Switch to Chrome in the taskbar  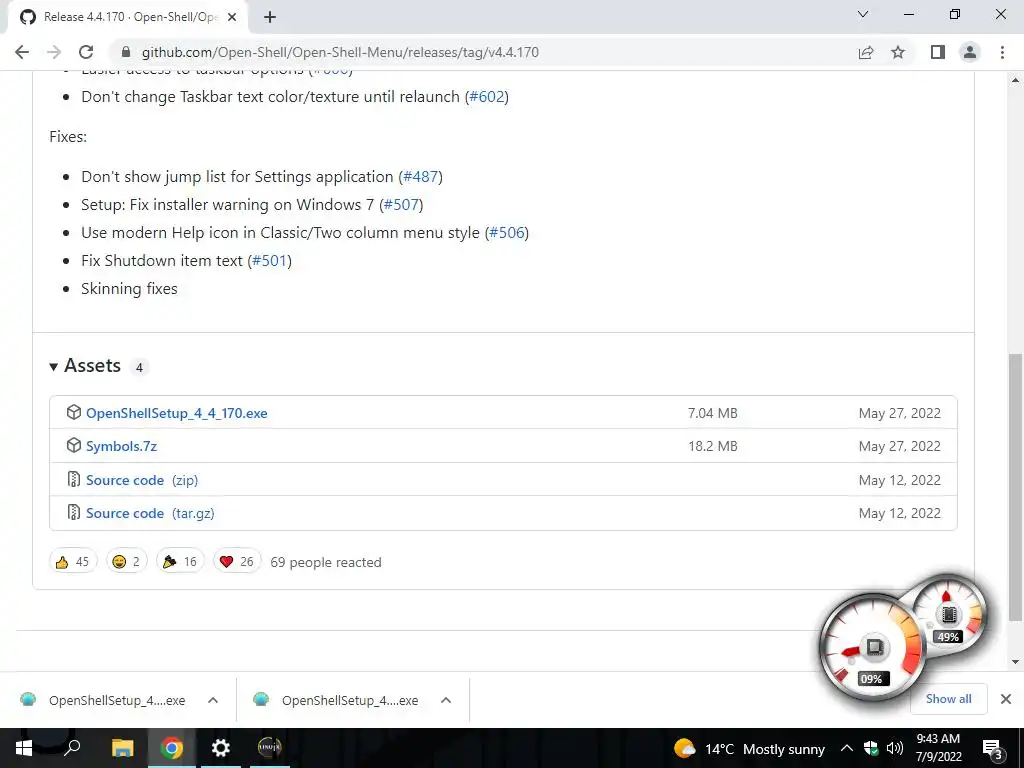[x=172, y=748]
